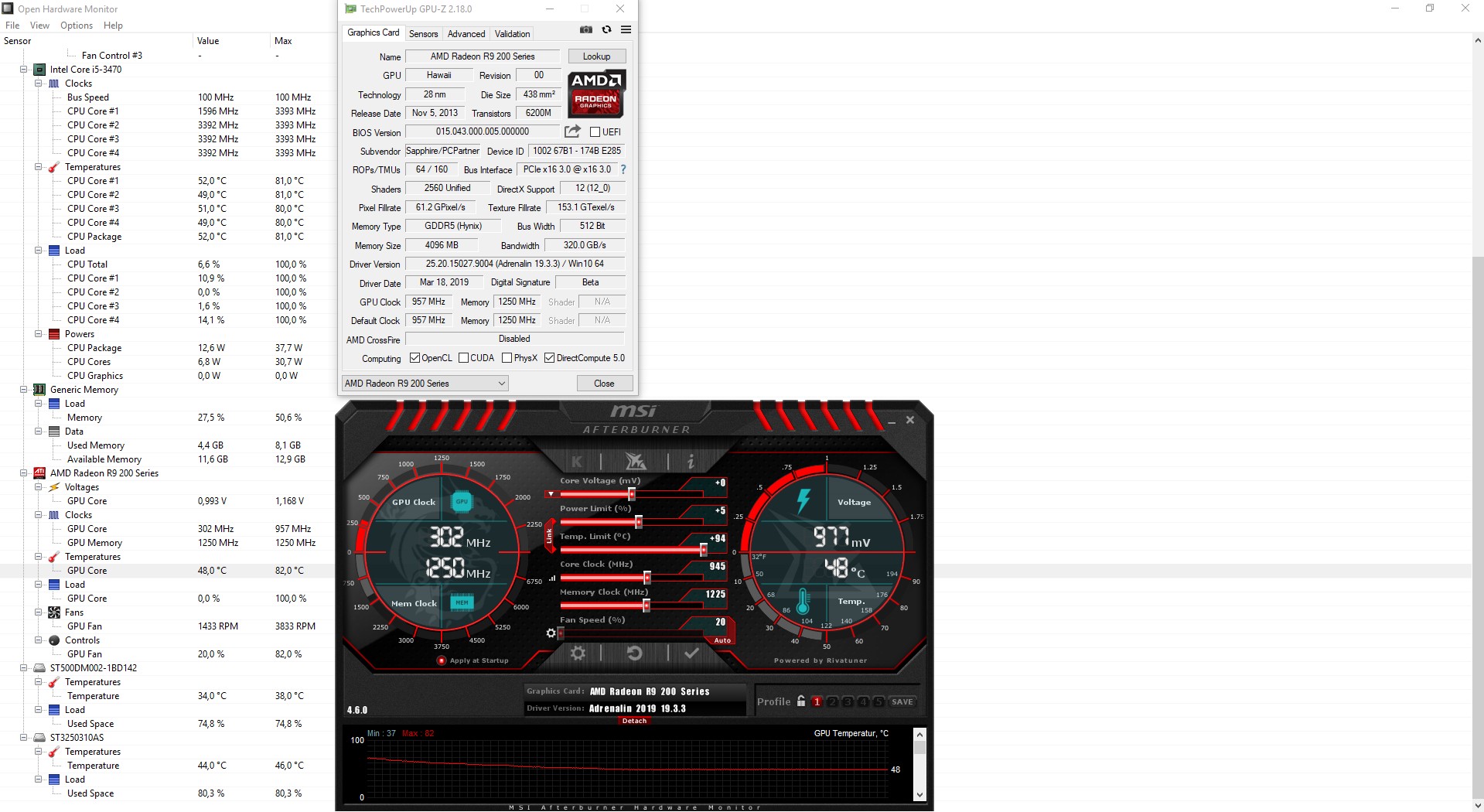The image size is (1484, 812).
Task: Collapse the CPU Temperatures node
Action: pyautogui.click(x=38, y=167)
